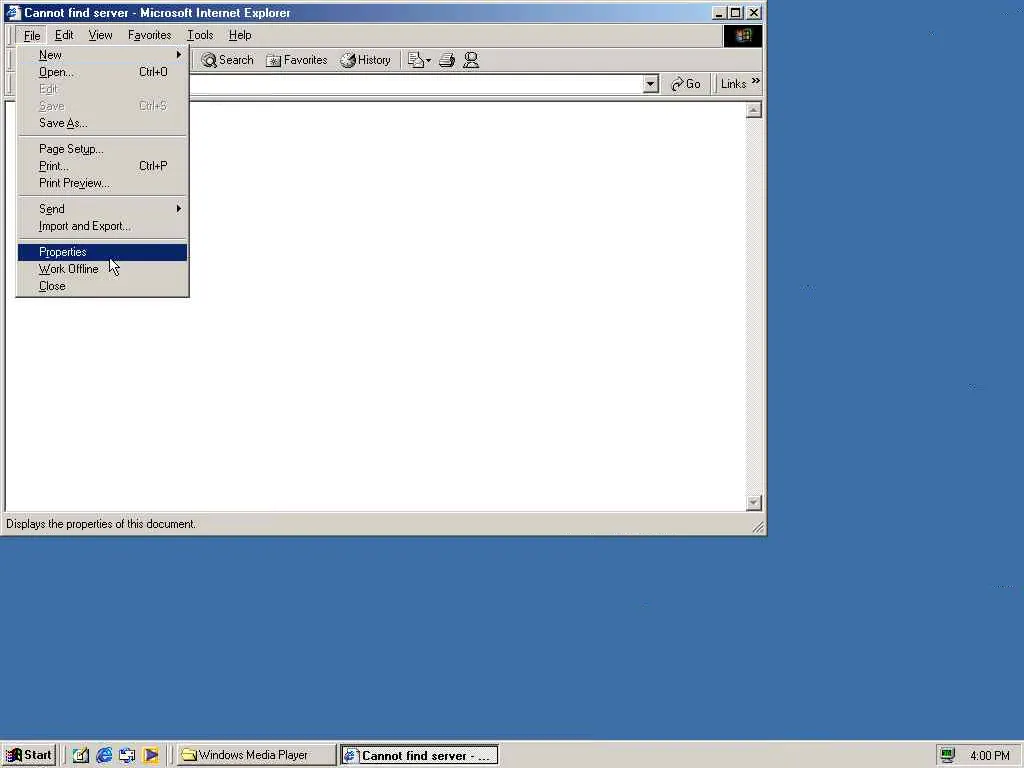Choose Open... from the File menu

coord(103,72)
